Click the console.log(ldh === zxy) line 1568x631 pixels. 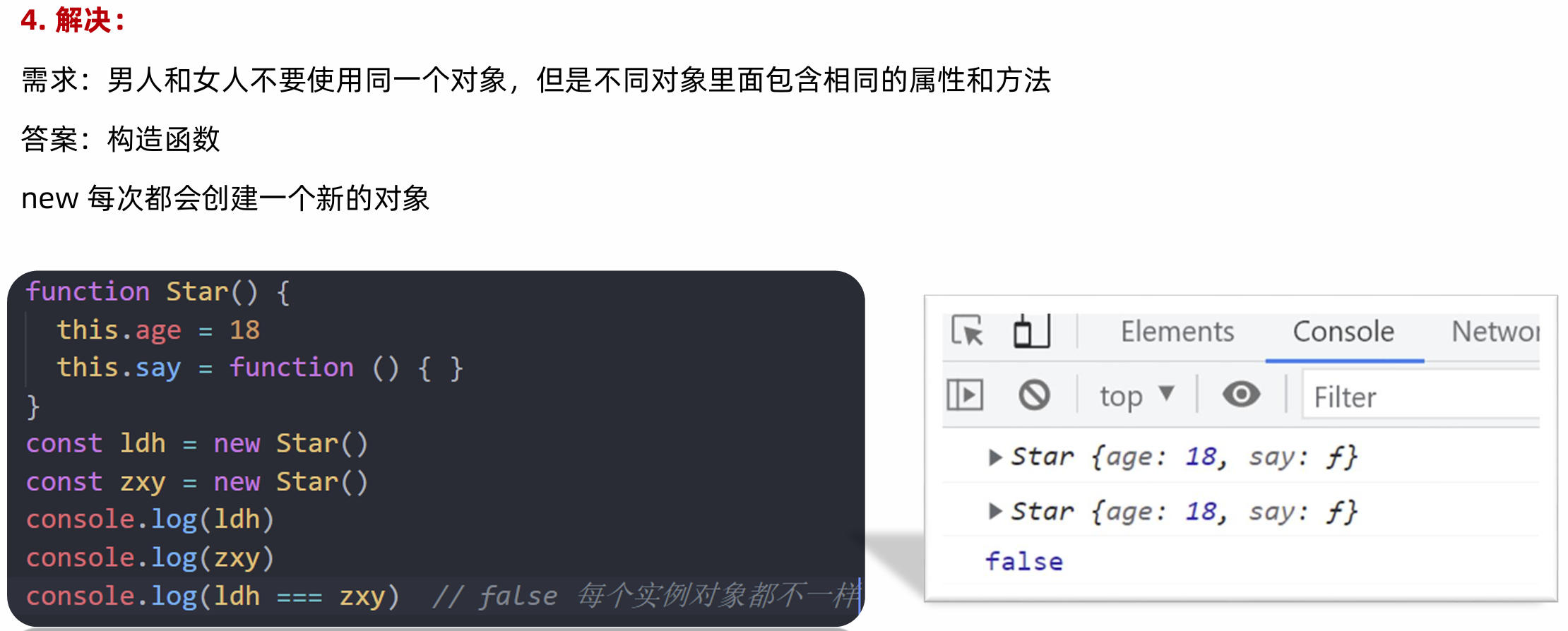213,596
